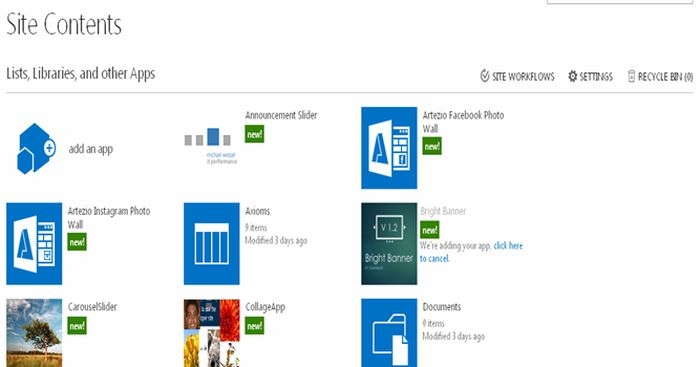
Task: Click the Documents library title
Action: (442, 307)
